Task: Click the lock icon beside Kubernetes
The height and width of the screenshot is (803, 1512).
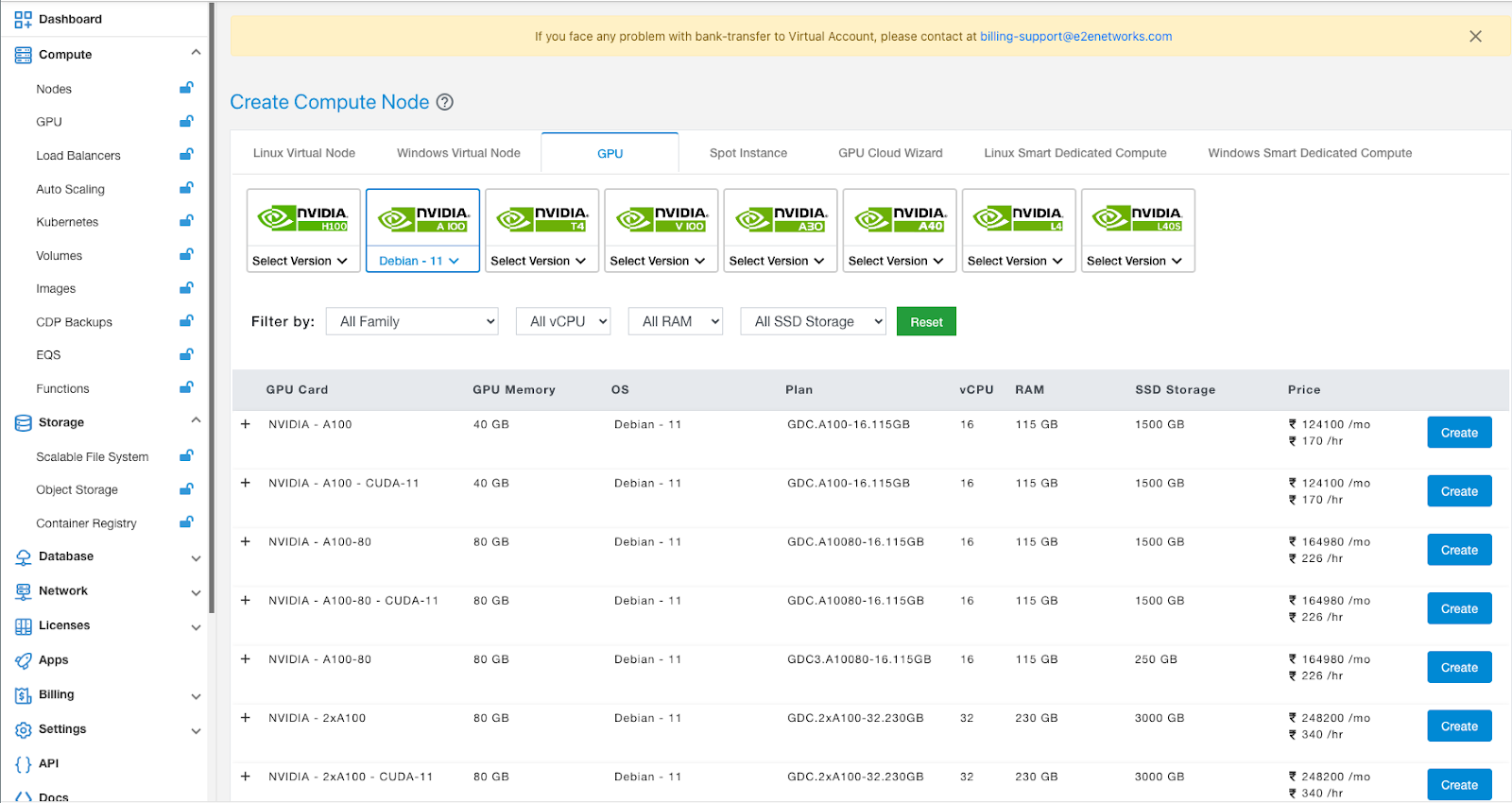Action: pos(186,221)
